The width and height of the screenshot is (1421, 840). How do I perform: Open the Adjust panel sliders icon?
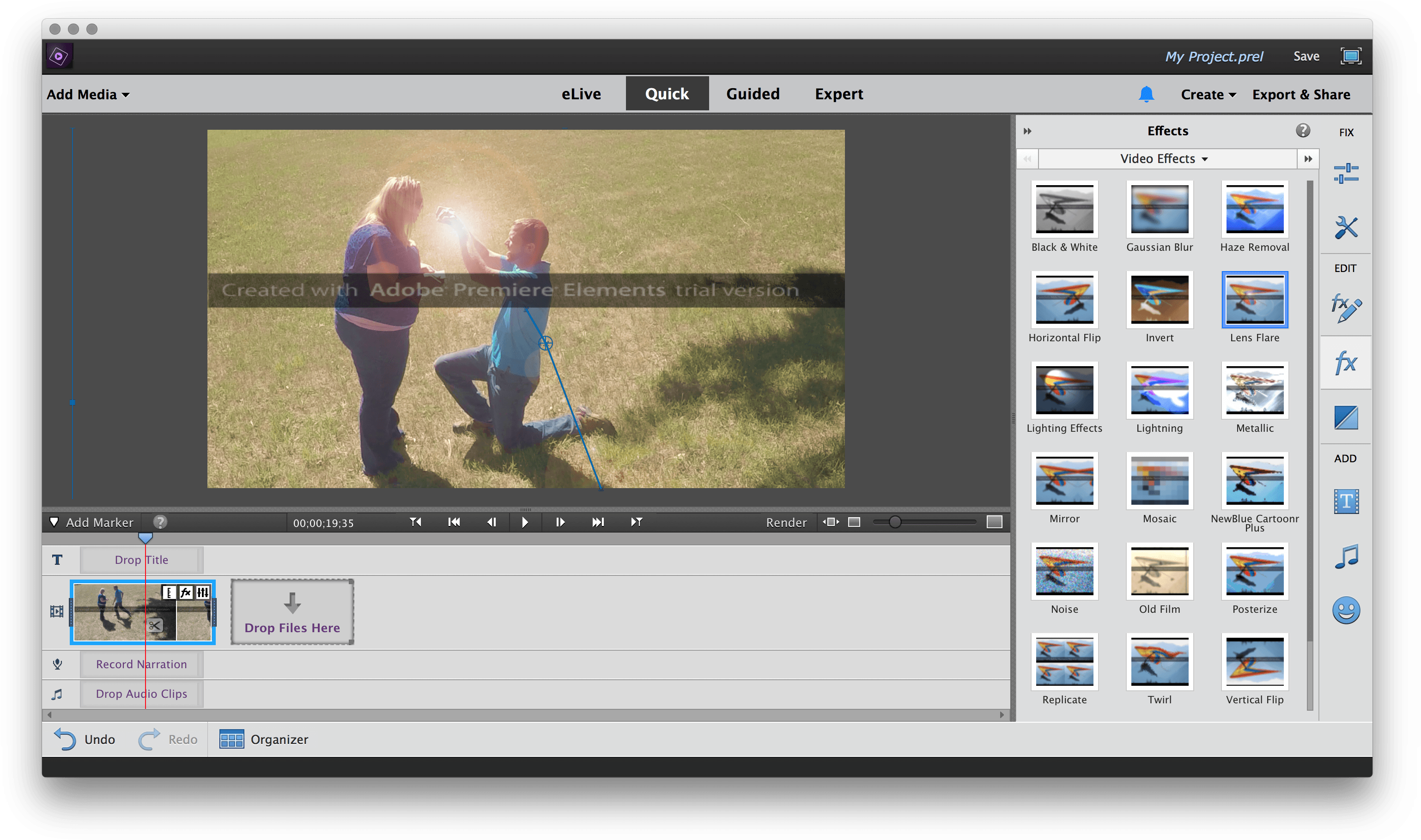tap(1346, 173)
